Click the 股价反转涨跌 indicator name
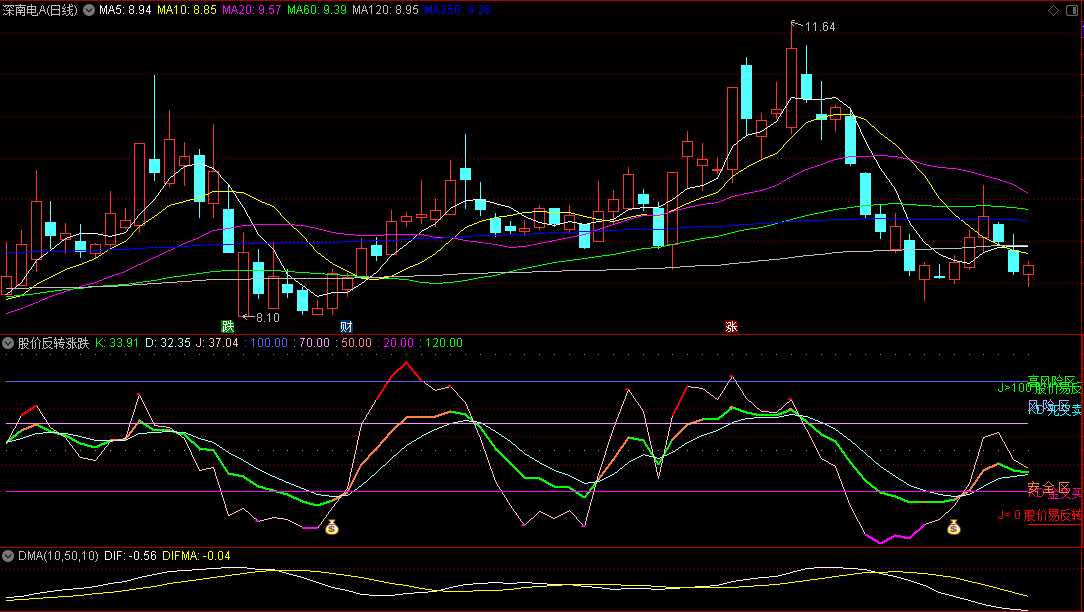 (53, 343)
